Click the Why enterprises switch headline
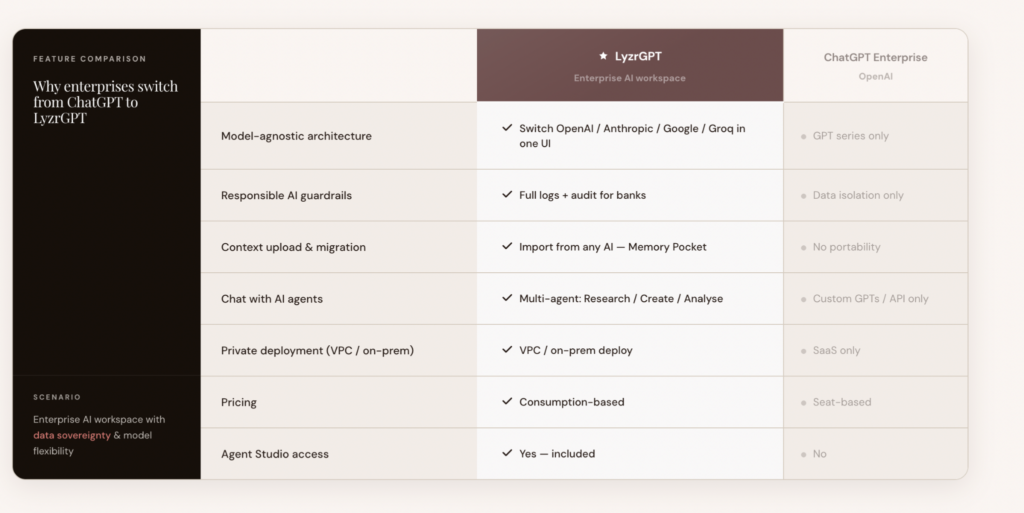The height and width of the screenshot is (513, 1024). pyautogui.click(x=105, y=102)
